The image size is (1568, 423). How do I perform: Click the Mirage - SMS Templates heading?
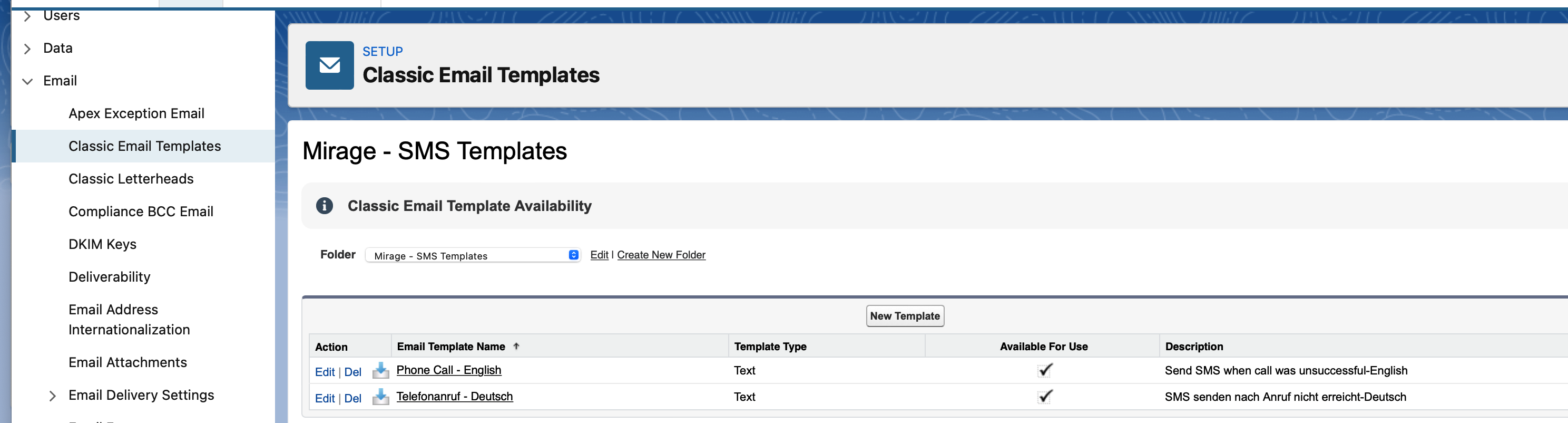[x=435, y=151]
